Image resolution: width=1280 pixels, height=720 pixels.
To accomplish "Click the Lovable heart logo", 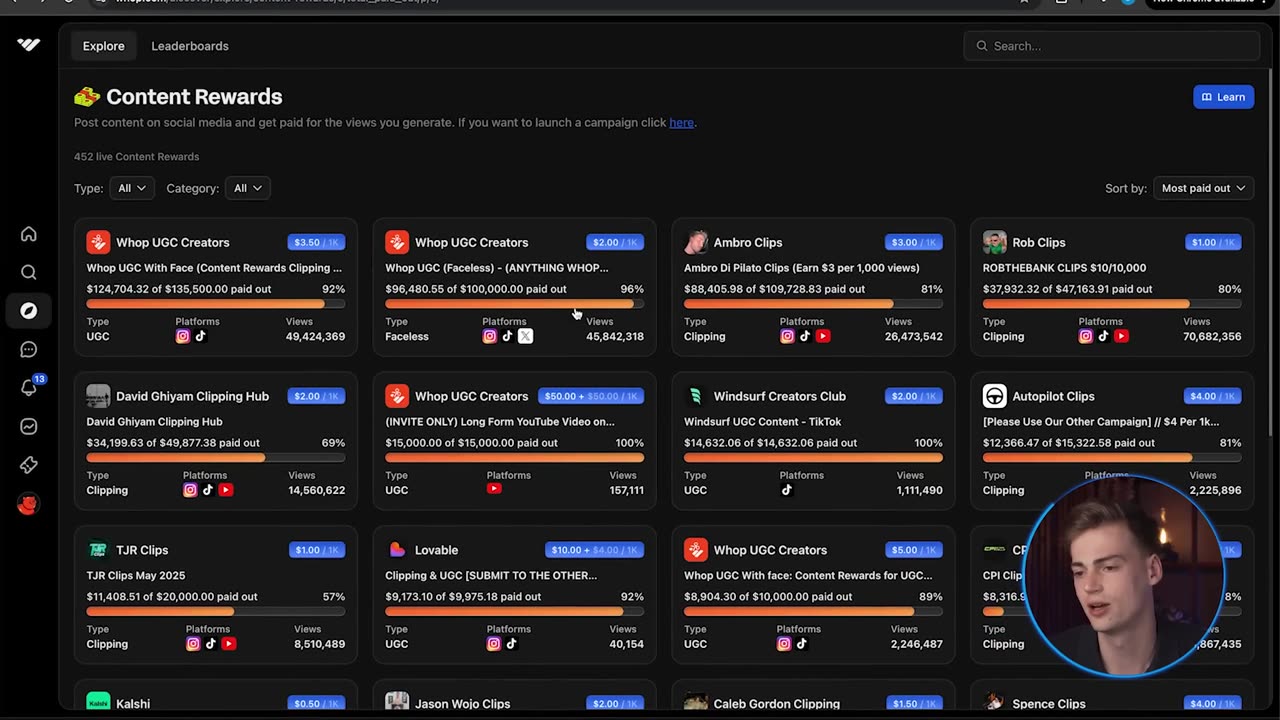I will pyautogui.click(x=397, y=550).
